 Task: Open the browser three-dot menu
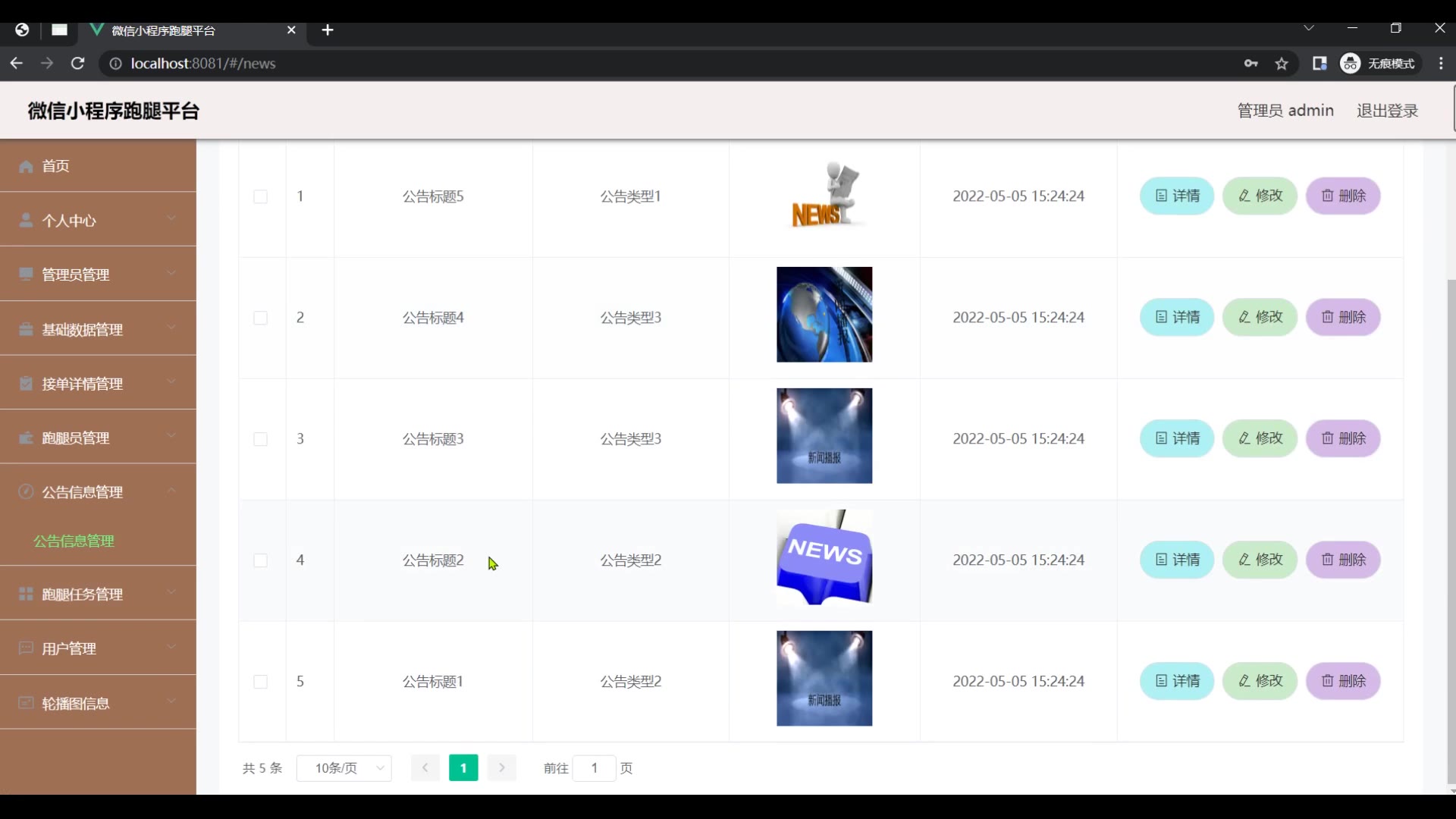click(x=1441, y=64)
